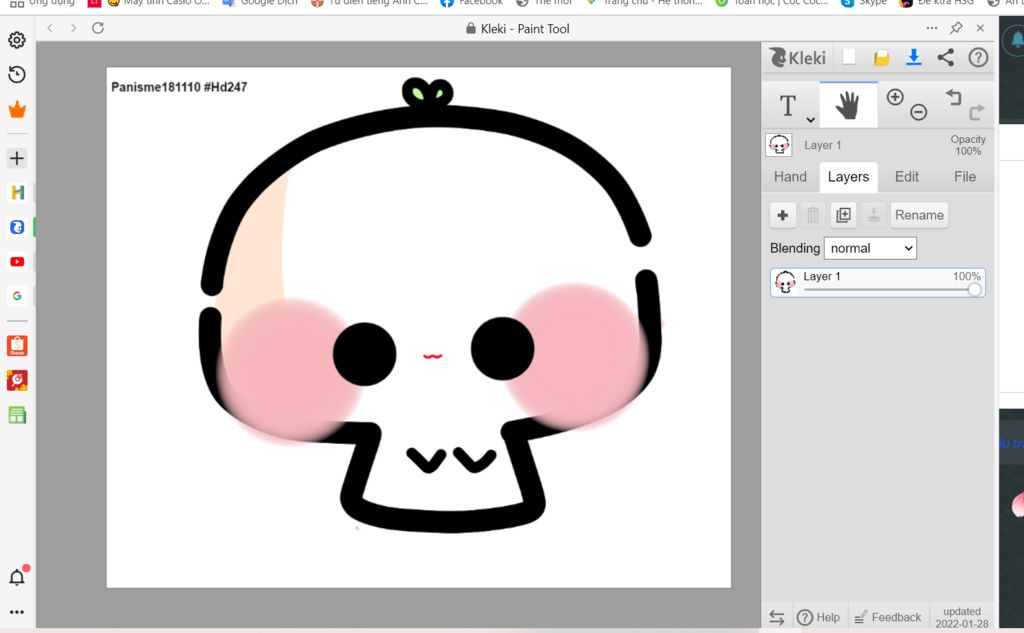Click the Kleki logo
This screenshot has height=633, width=1024.
pyautogui.click(x=797, y=58)
